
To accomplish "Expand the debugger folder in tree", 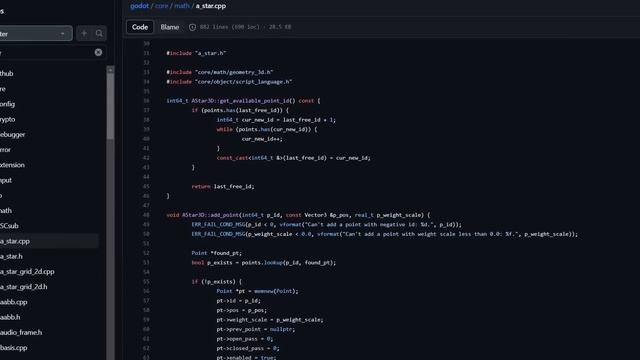I will tap(12, 134).
